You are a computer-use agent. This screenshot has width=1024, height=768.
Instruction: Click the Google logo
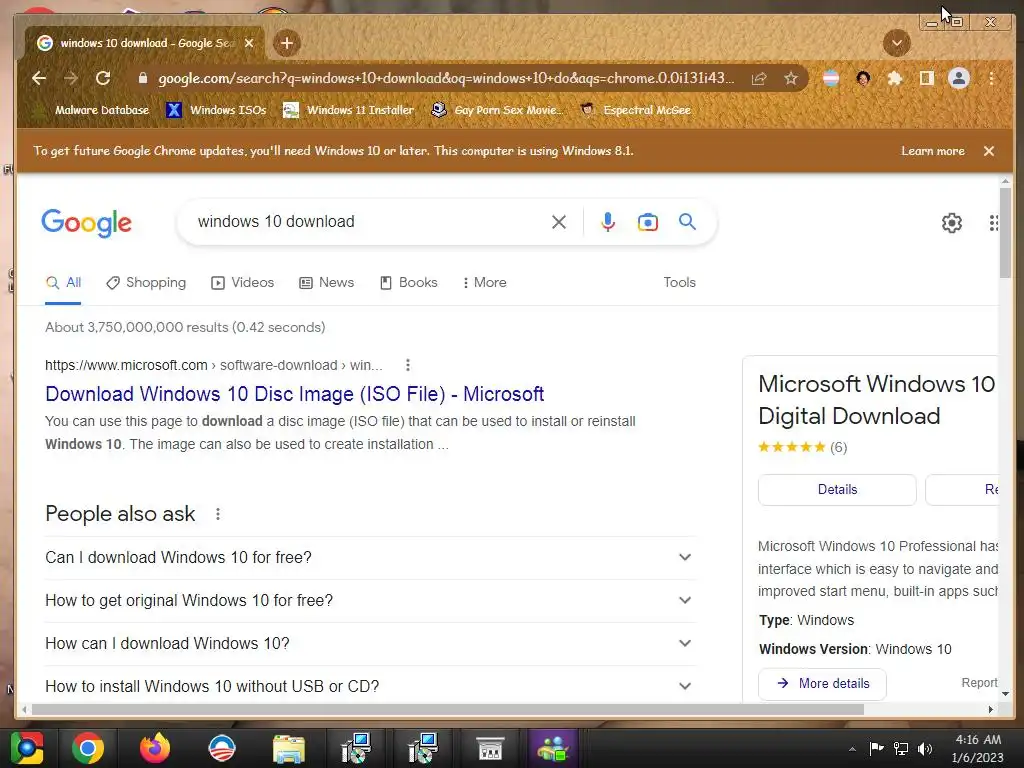pyautogui.click(x=86, y=223)
